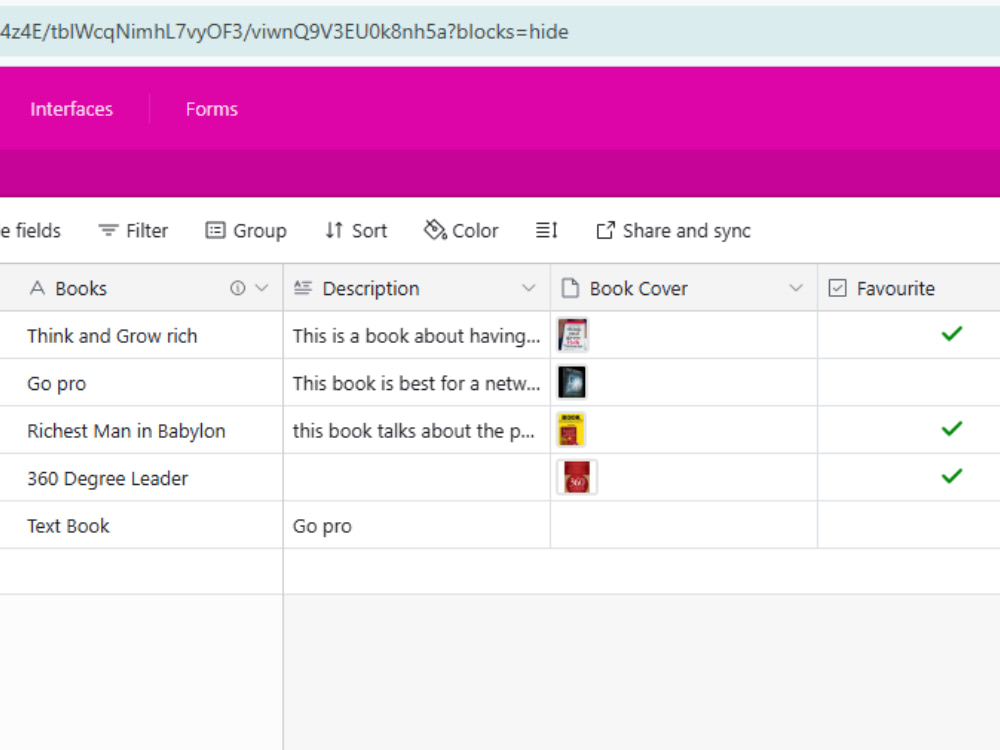
Task: Click the Book Cover attachment icon in header
Action: (x=570, y=288)
